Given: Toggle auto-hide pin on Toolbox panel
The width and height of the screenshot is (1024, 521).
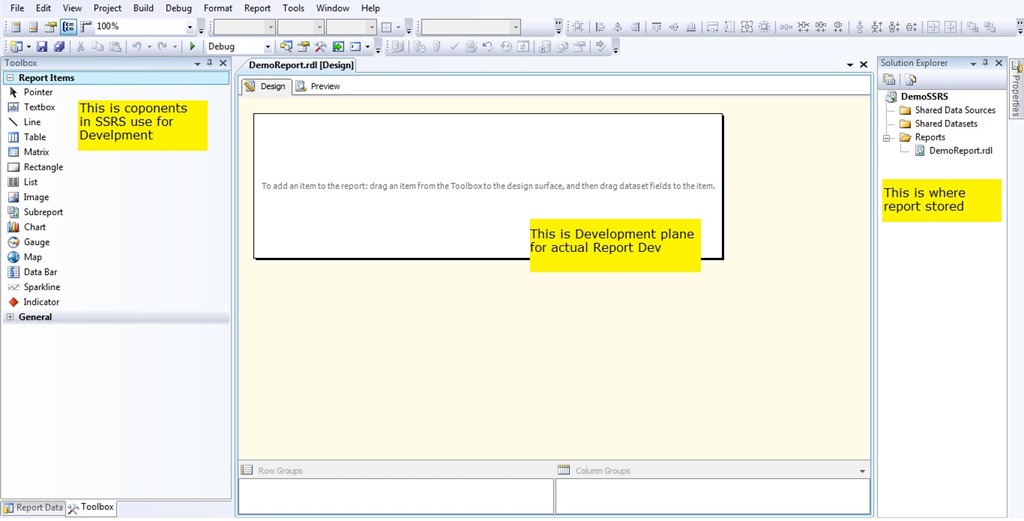Looking at the screenshot, I should (208, 63).
